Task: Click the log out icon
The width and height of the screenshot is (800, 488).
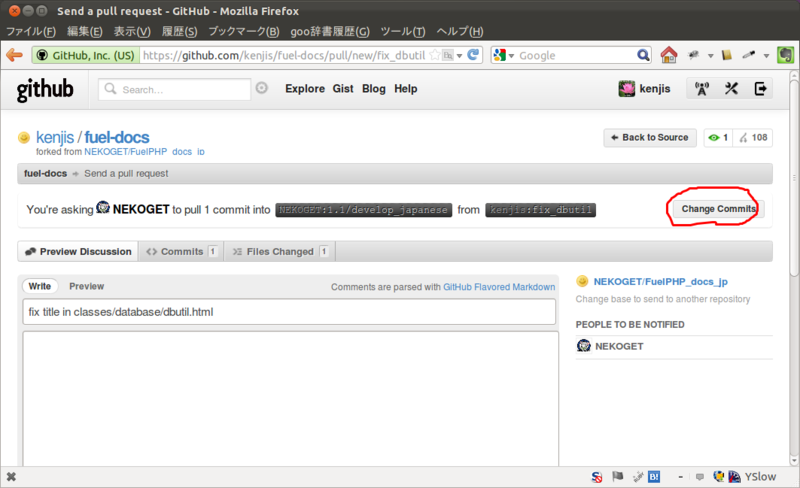Action: pos(760,89)
